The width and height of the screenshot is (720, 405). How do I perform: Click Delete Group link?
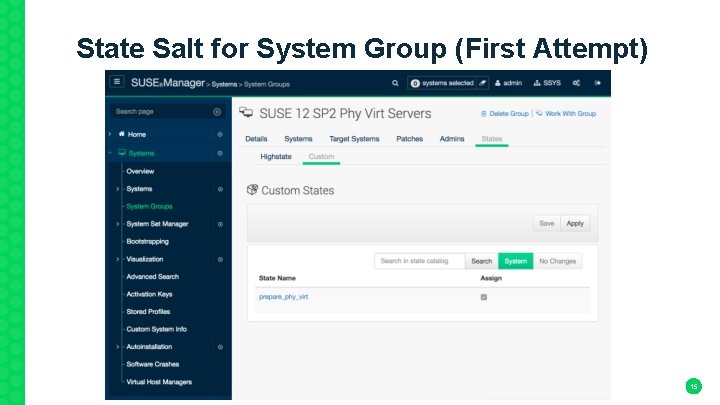coord(505,113)
